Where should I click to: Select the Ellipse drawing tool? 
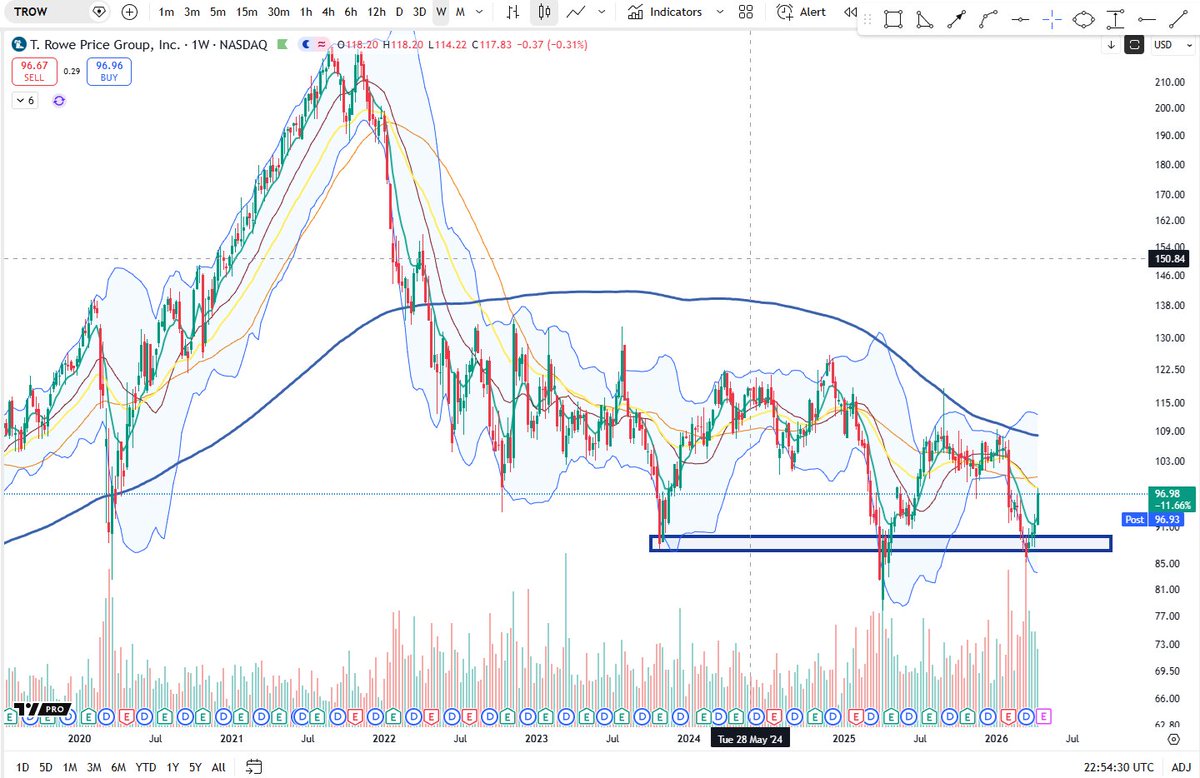[x=1083, y=20]
